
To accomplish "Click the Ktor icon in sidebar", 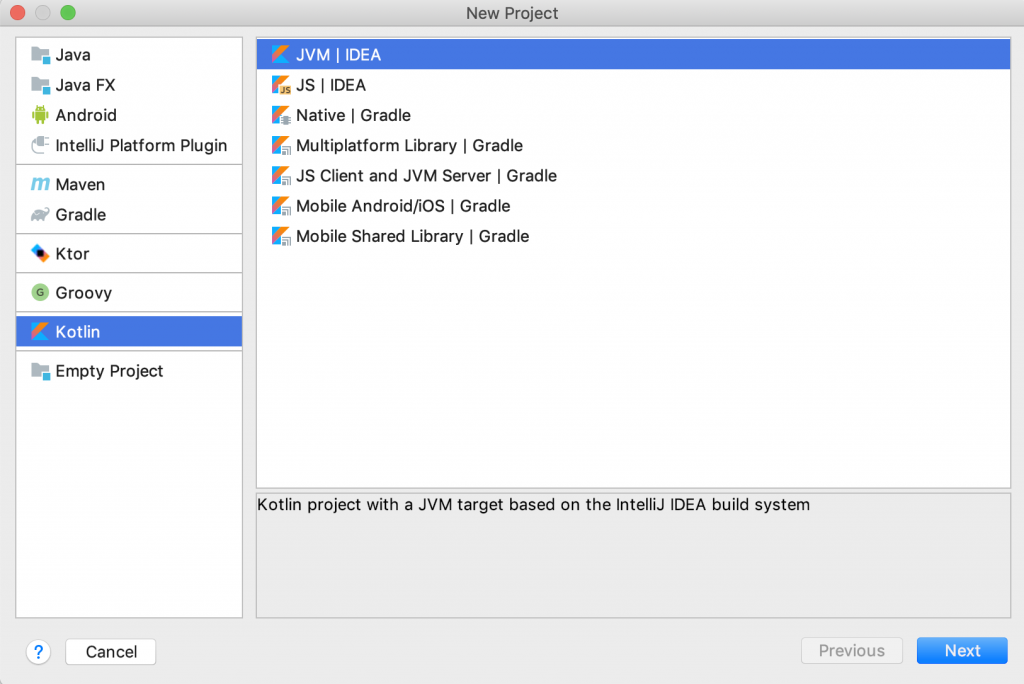I will click(x=40, y=254).
